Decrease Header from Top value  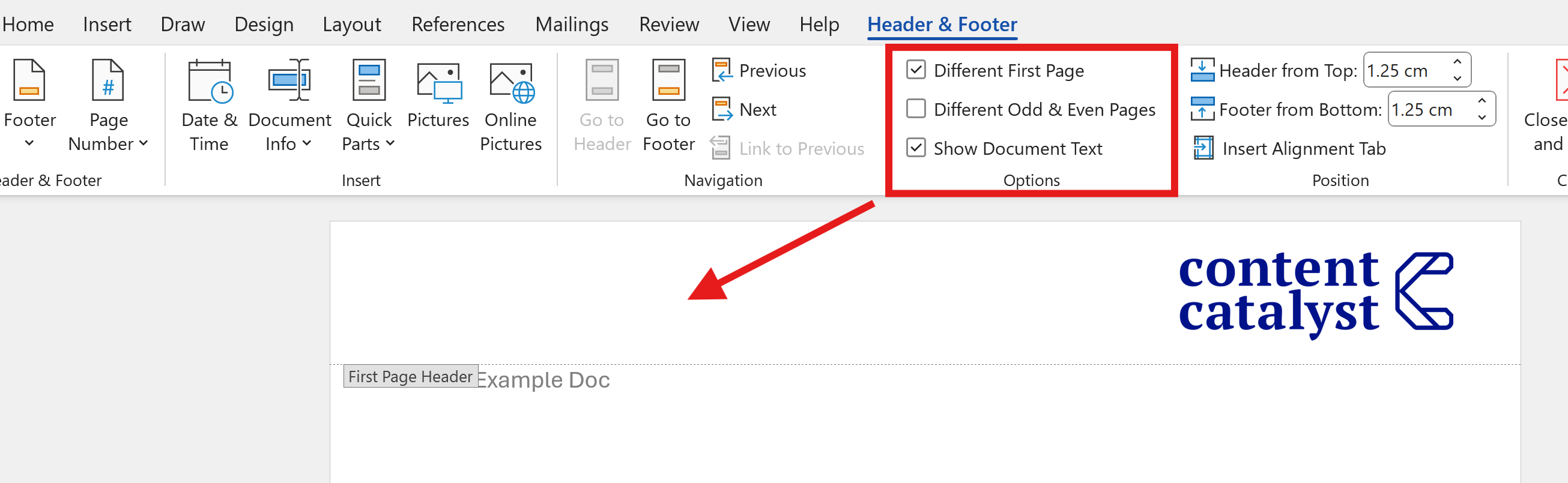coord(1458,78)
